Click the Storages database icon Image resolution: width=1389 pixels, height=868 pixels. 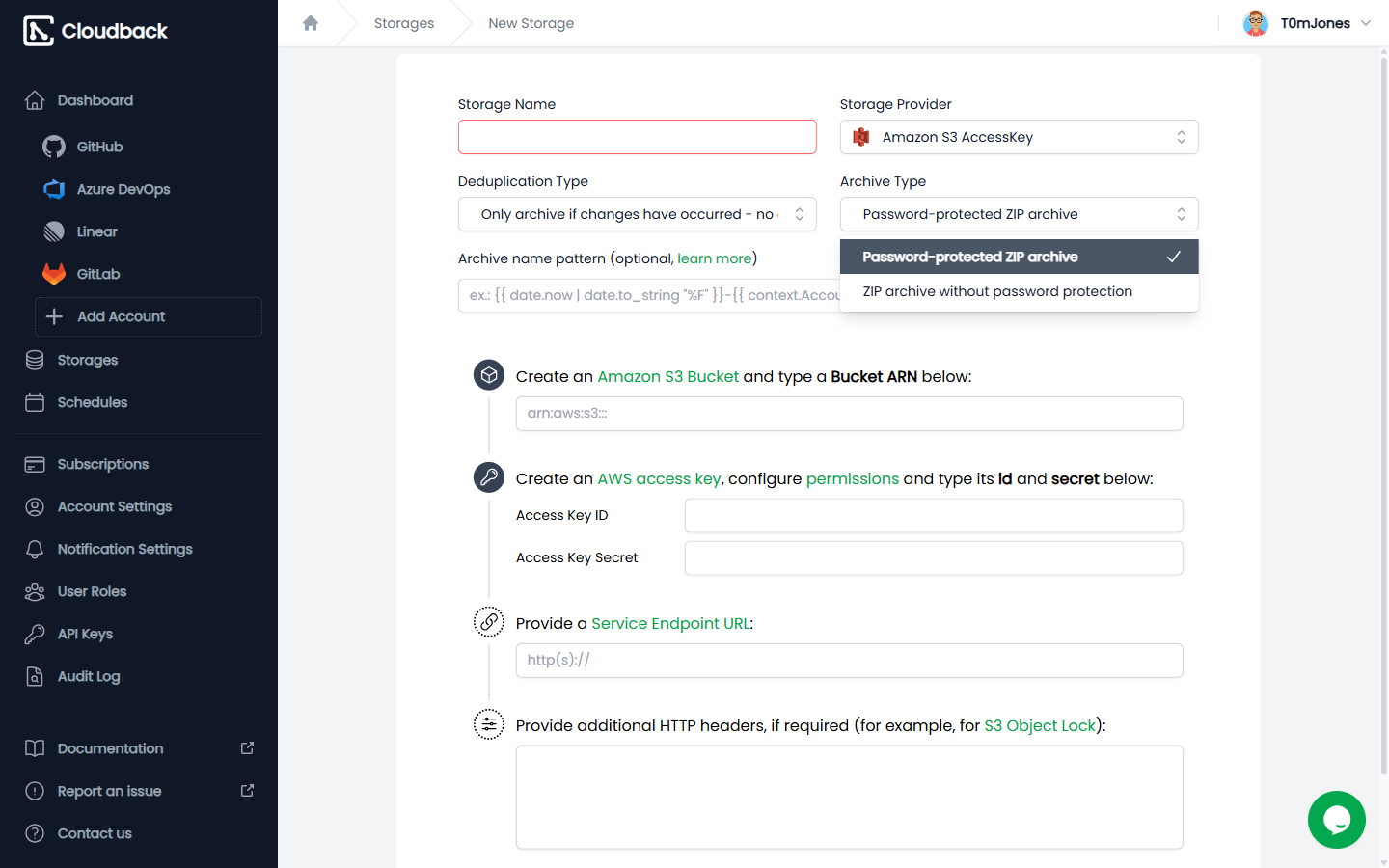coord(35,360)
